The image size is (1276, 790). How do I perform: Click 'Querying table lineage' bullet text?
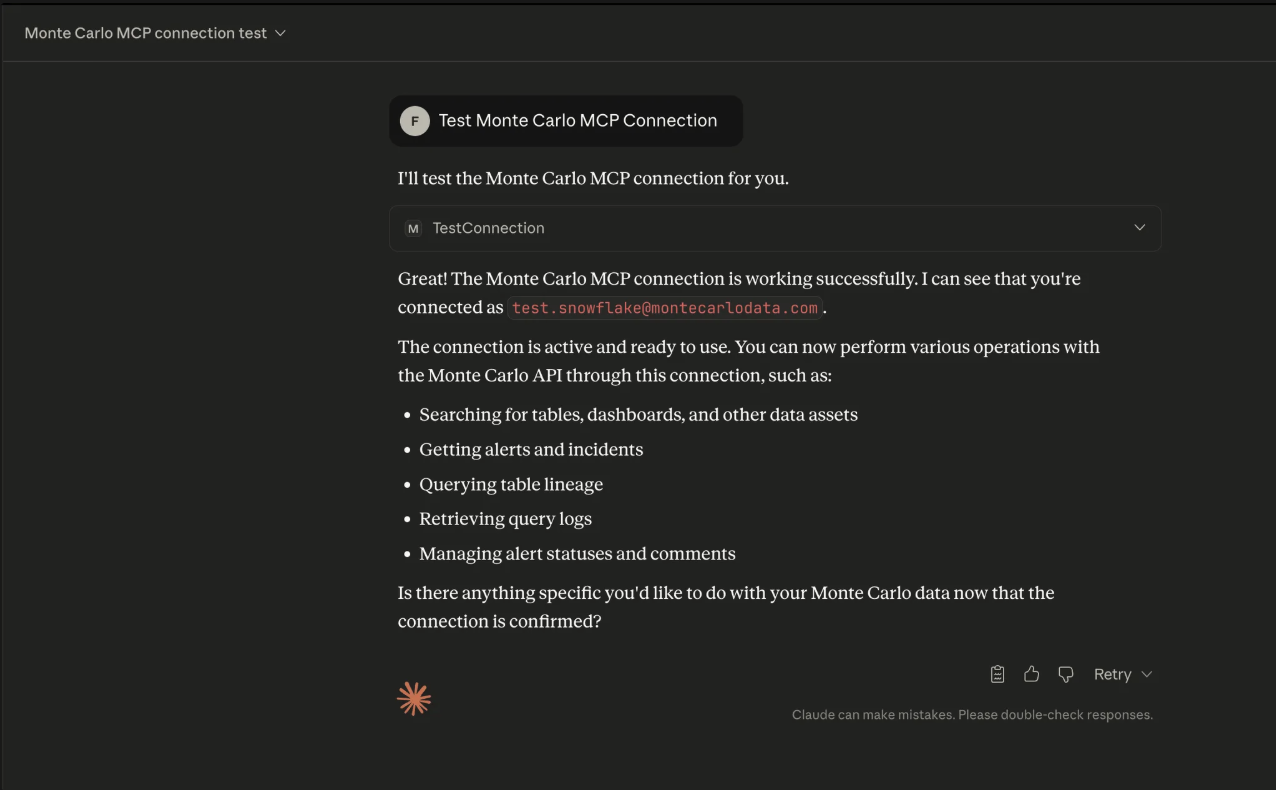511,484
